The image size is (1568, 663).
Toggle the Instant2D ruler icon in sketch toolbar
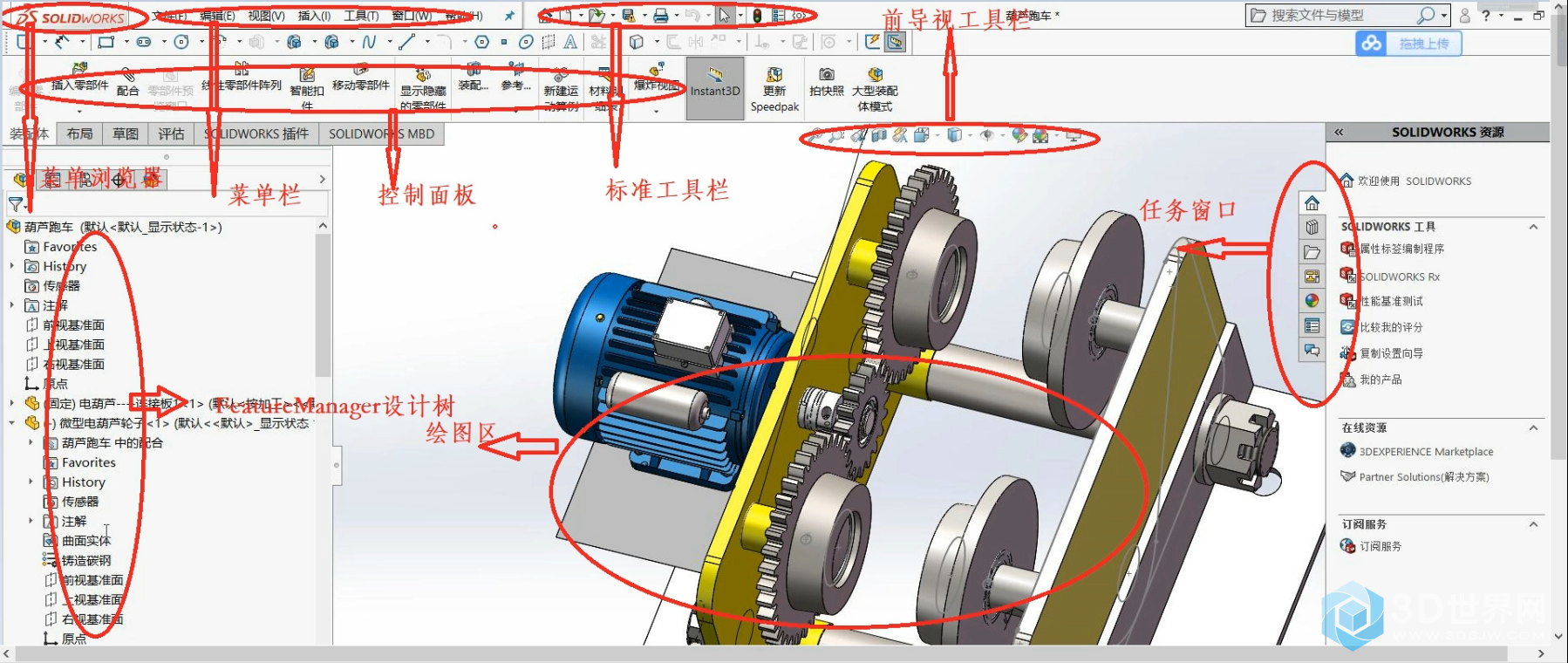(895, 42)
